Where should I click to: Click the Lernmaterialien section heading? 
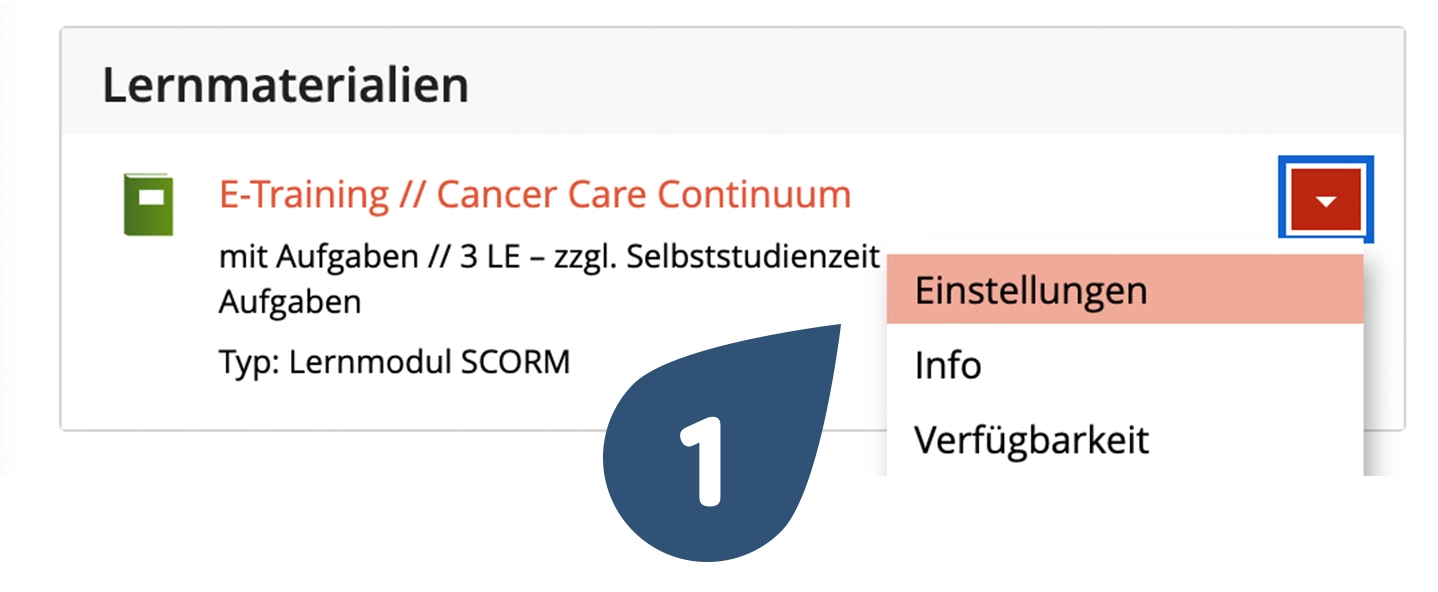click(x=286, y=86)
